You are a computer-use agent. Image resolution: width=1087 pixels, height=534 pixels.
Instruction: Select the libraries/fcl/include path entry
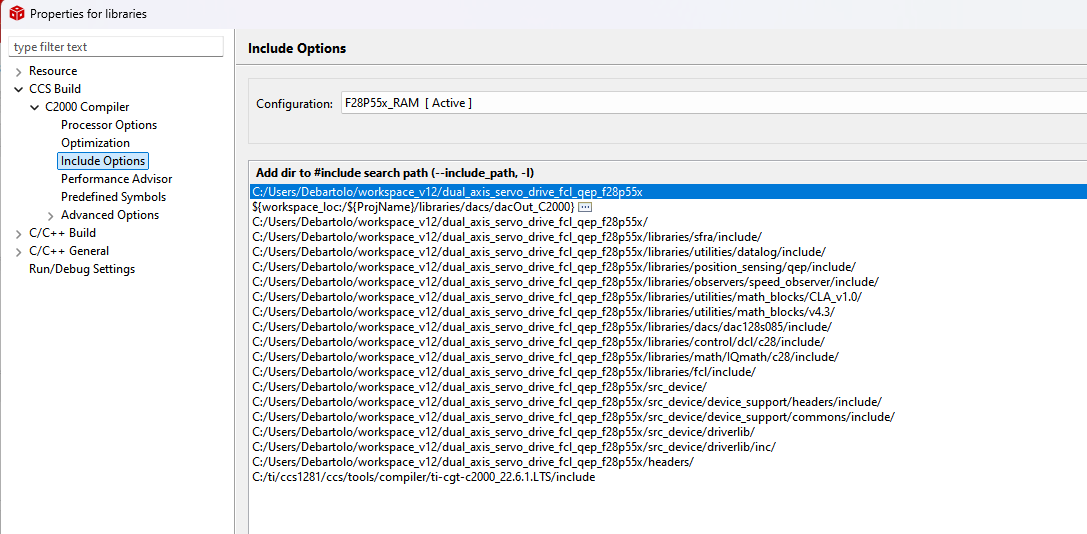tap(504, 372)
